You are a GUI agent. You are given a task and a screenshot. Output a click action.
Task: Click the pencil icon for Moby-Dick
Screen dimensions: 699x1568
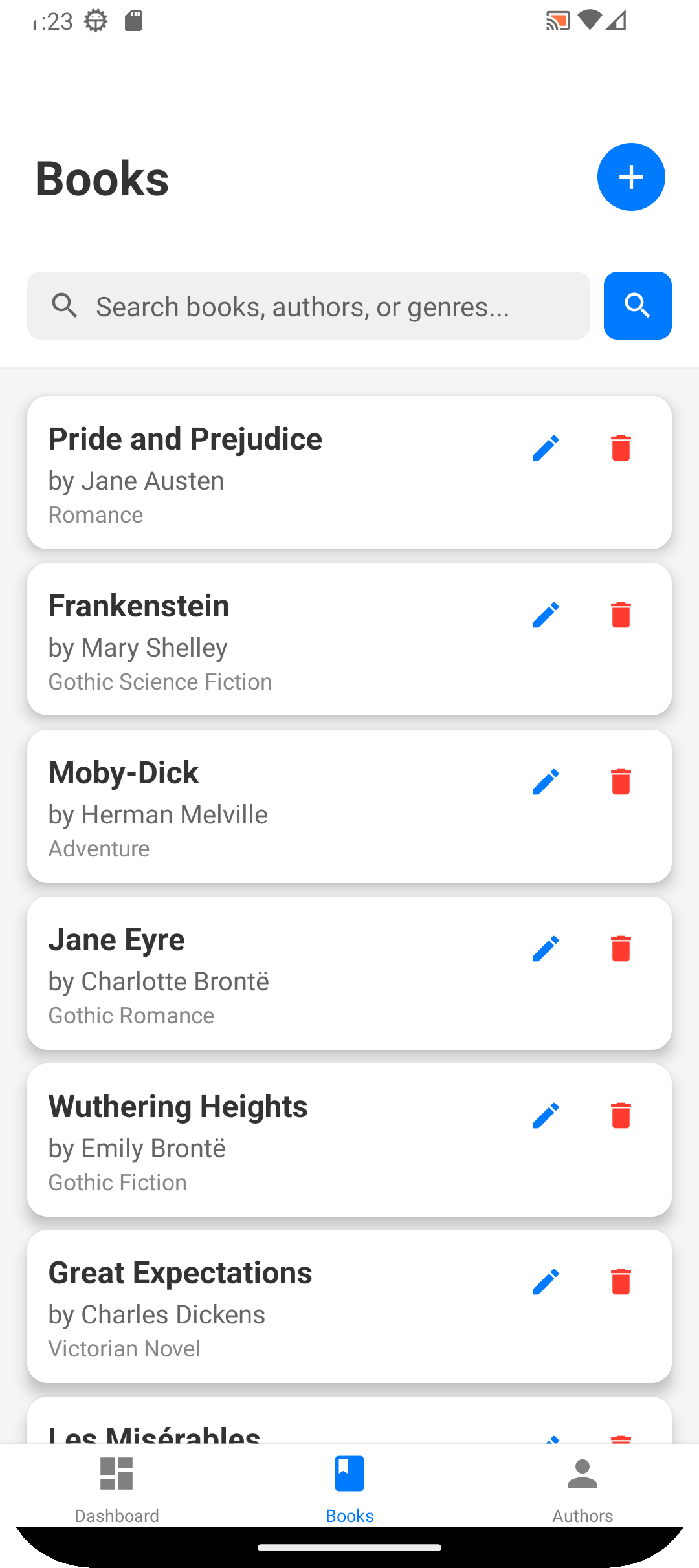pos(546,781)
